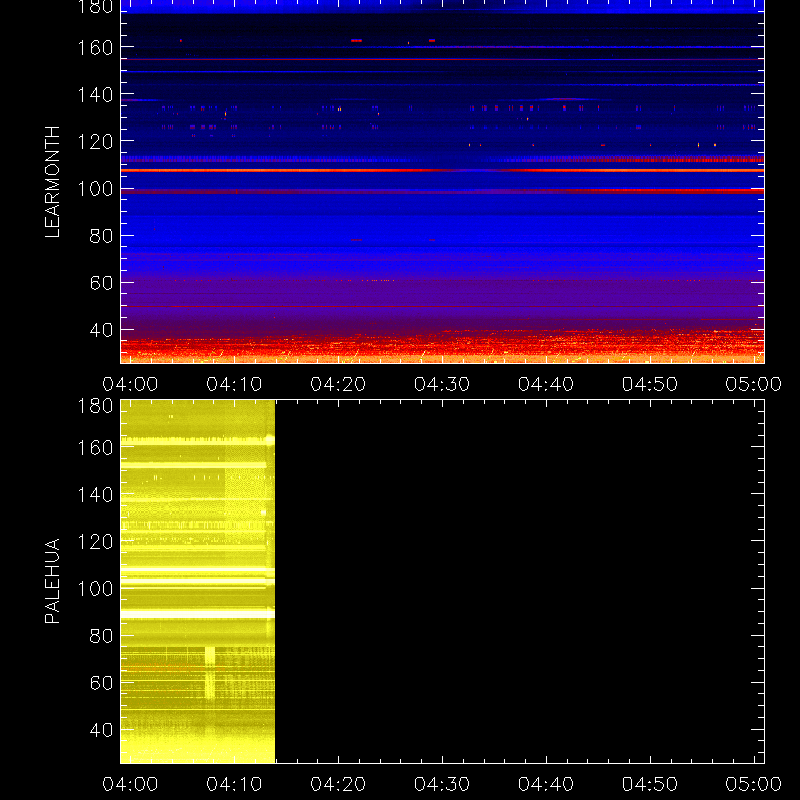Select the 100 tick label on Palehua axis
This screenshot has width=800, height=800.
point(95,589)
